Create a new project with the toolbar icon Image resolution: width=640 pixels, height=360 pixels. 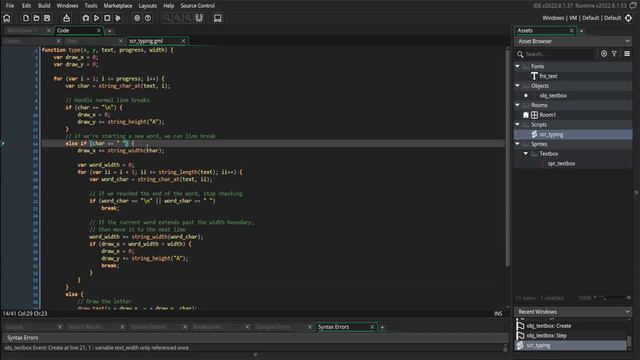pyautogui.click(x=26, y=18)
